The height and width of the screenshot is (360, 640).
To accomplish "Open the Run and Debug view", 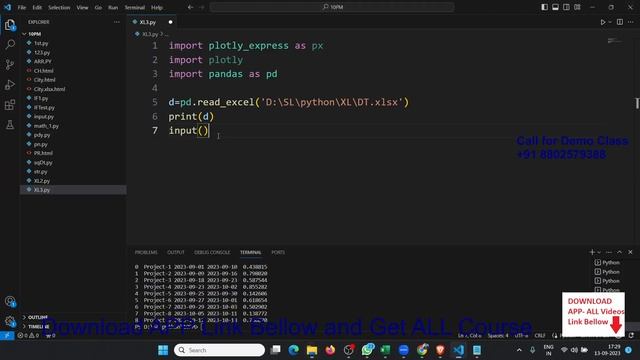I will pyautogui.click(x=10, y=84).
